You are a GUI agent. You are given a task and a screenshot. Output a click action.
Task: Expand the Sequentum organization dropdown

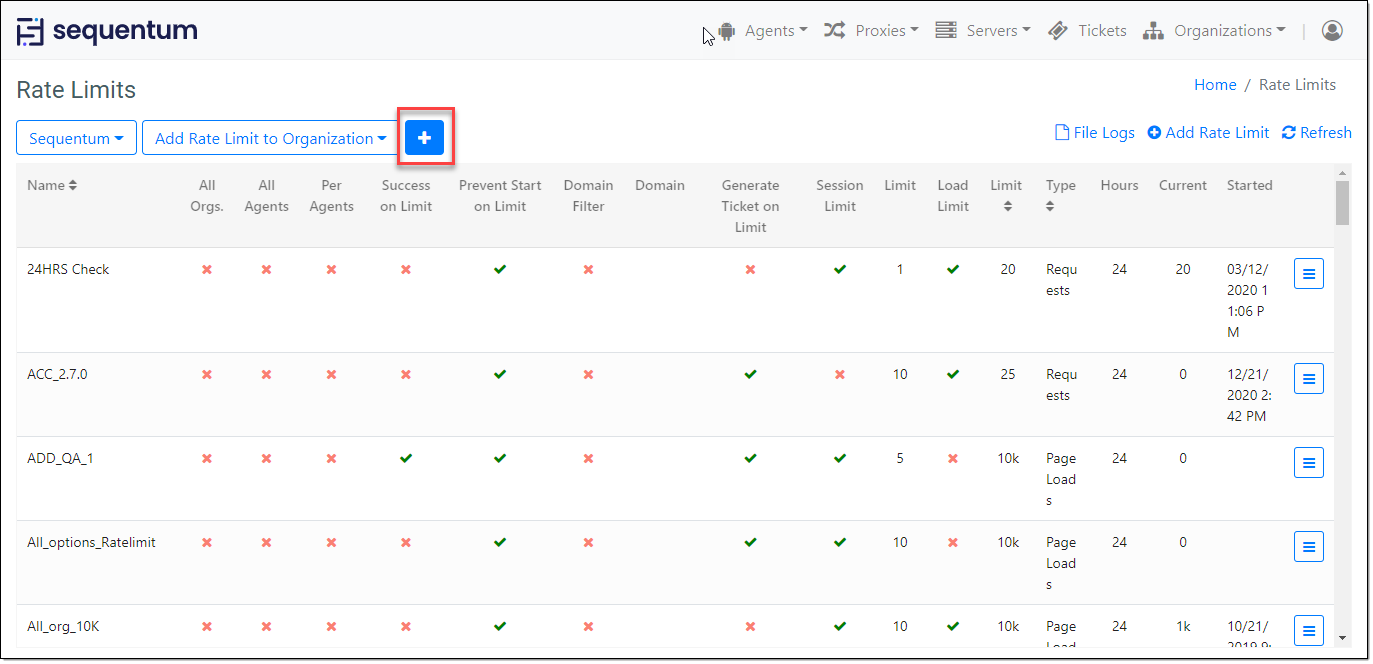click(76, 138)
